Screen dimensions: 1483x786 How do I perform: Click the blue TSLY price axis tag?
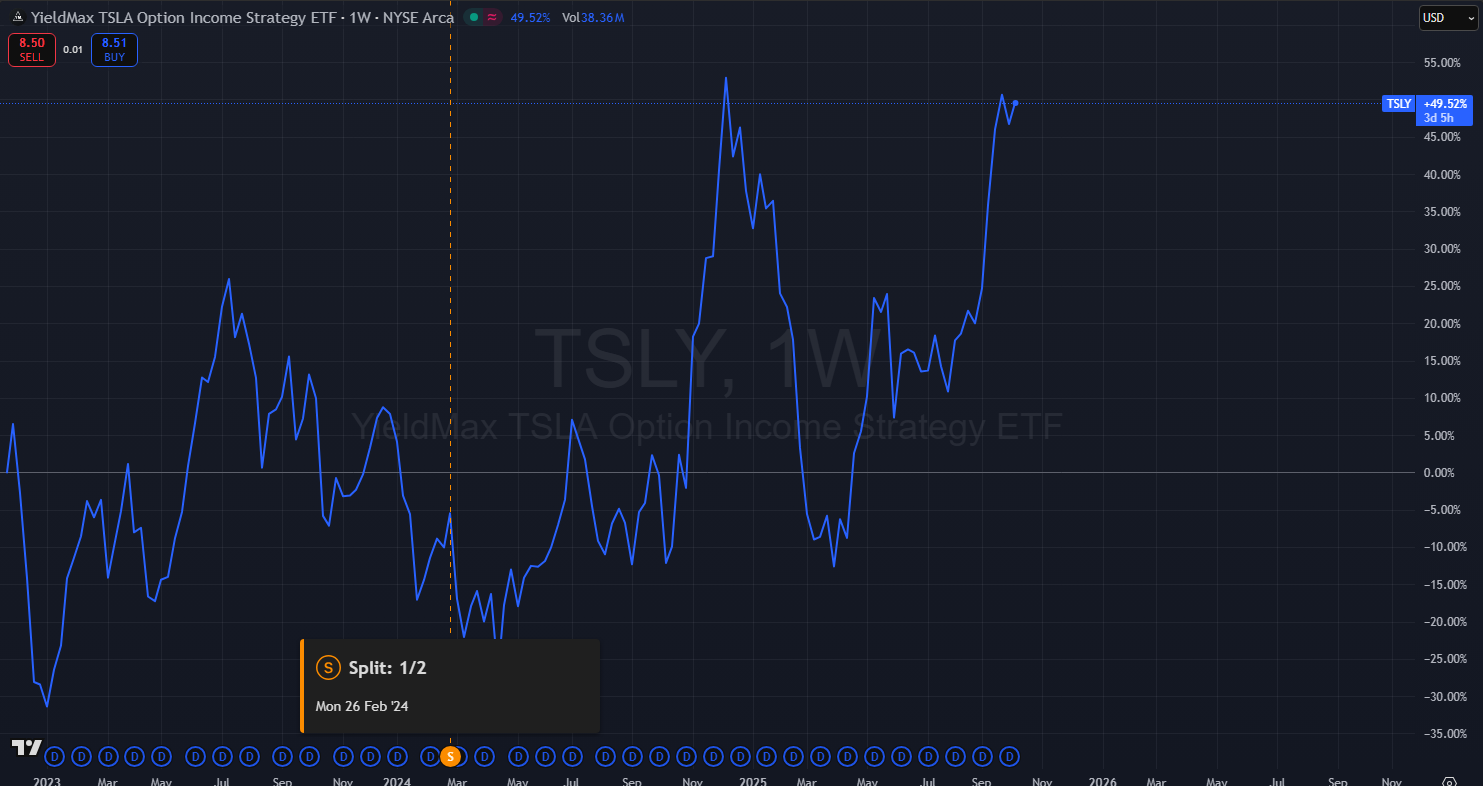click(x=1398, y=103)
